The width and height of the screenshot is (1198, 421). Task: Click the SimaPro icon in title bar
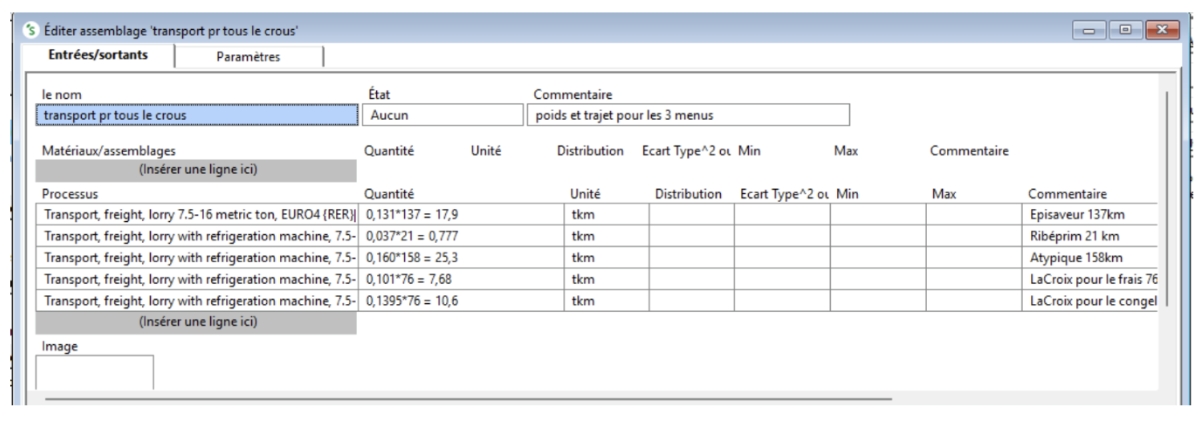click(31, 30)
